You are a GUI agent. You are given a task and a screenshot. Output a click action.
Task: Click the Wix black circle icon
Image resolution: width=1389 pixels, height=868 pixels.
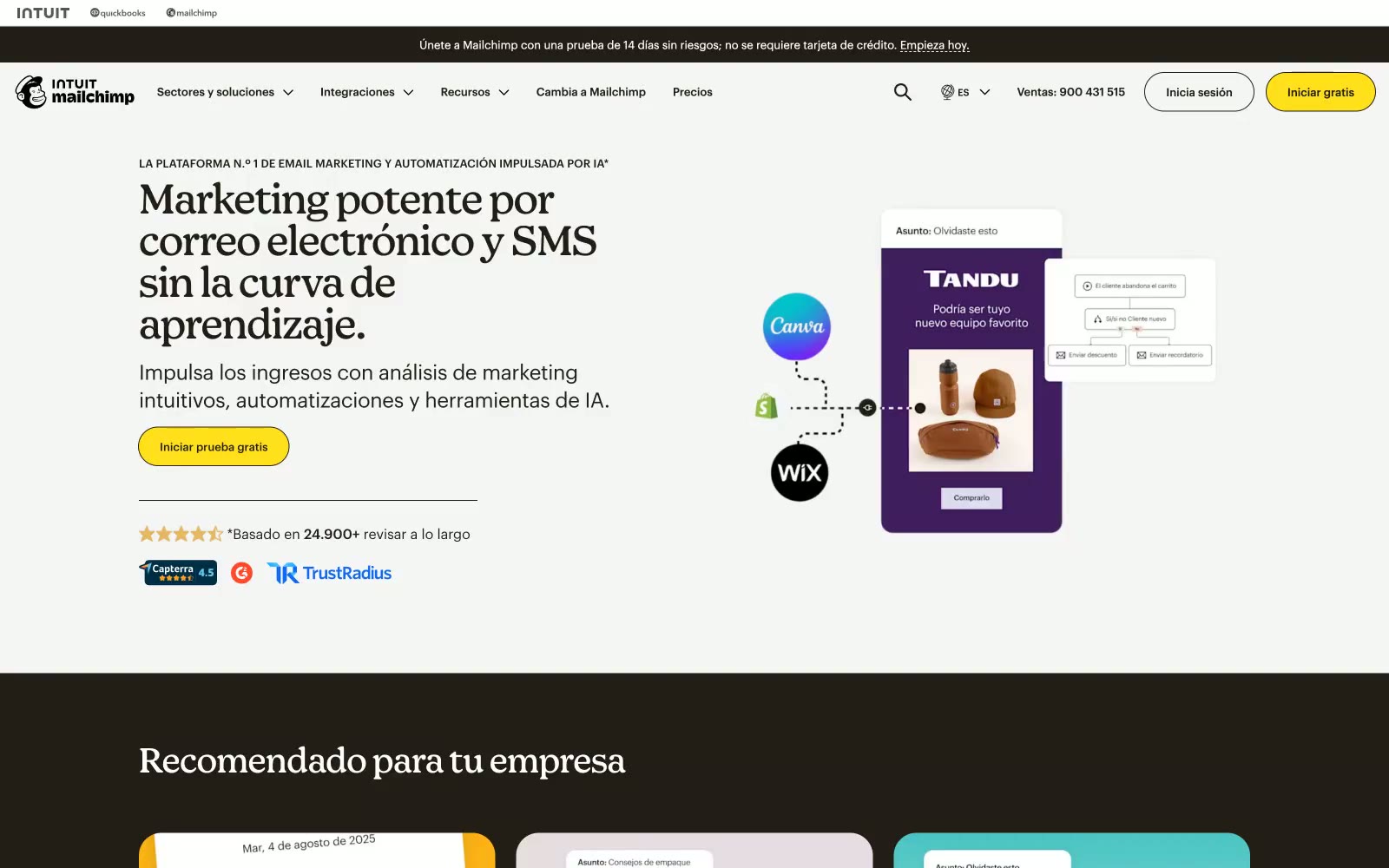click(x=800, y=473)
